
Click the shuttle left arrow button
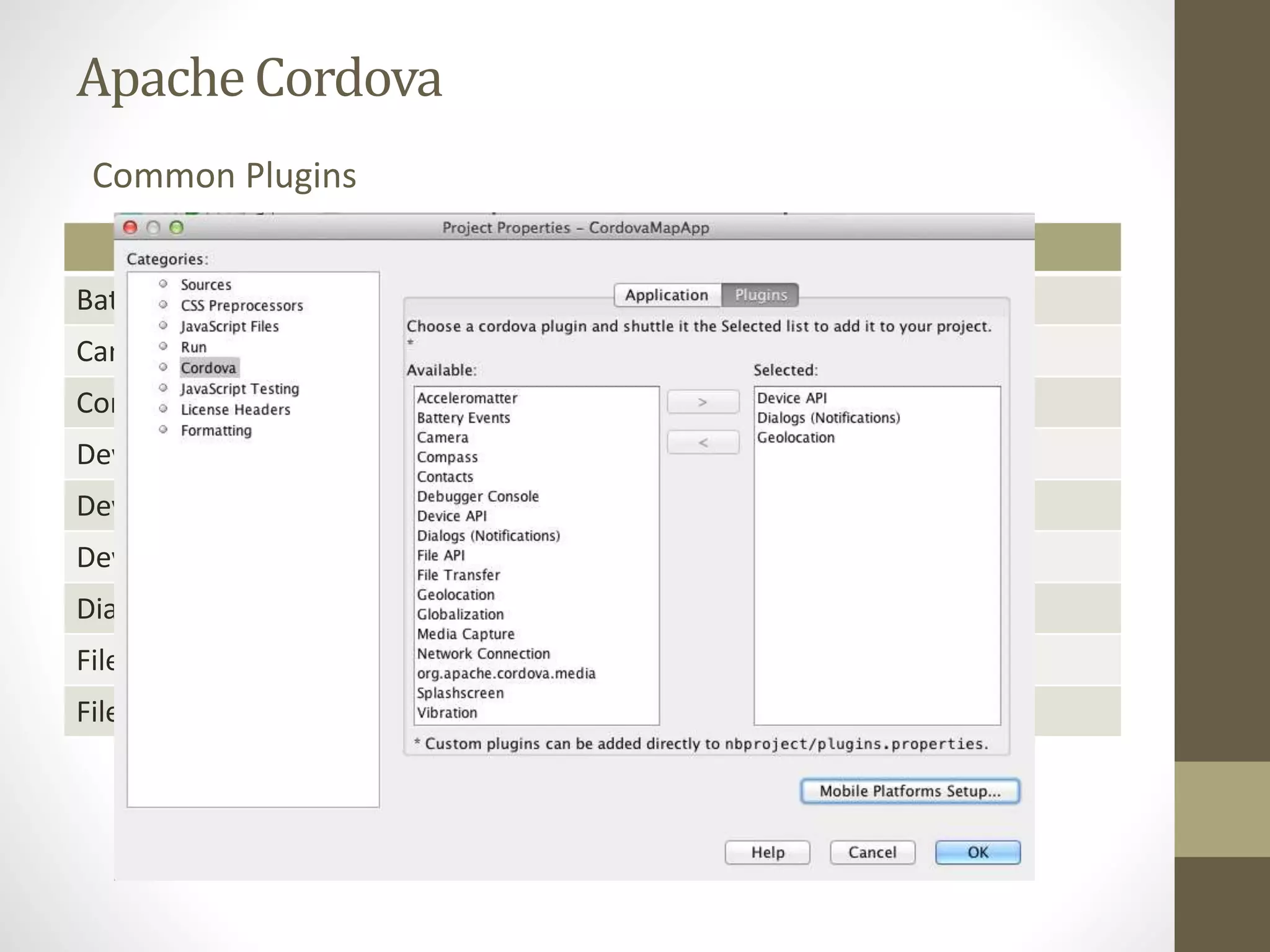click(703, 443)
